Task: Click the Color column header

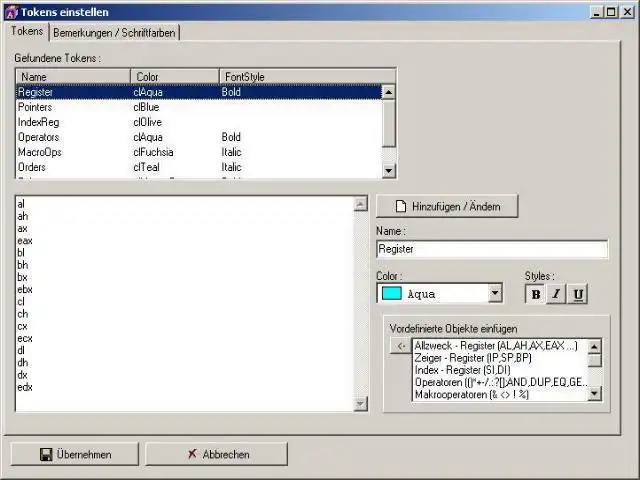Action: [x=175, y=77]
